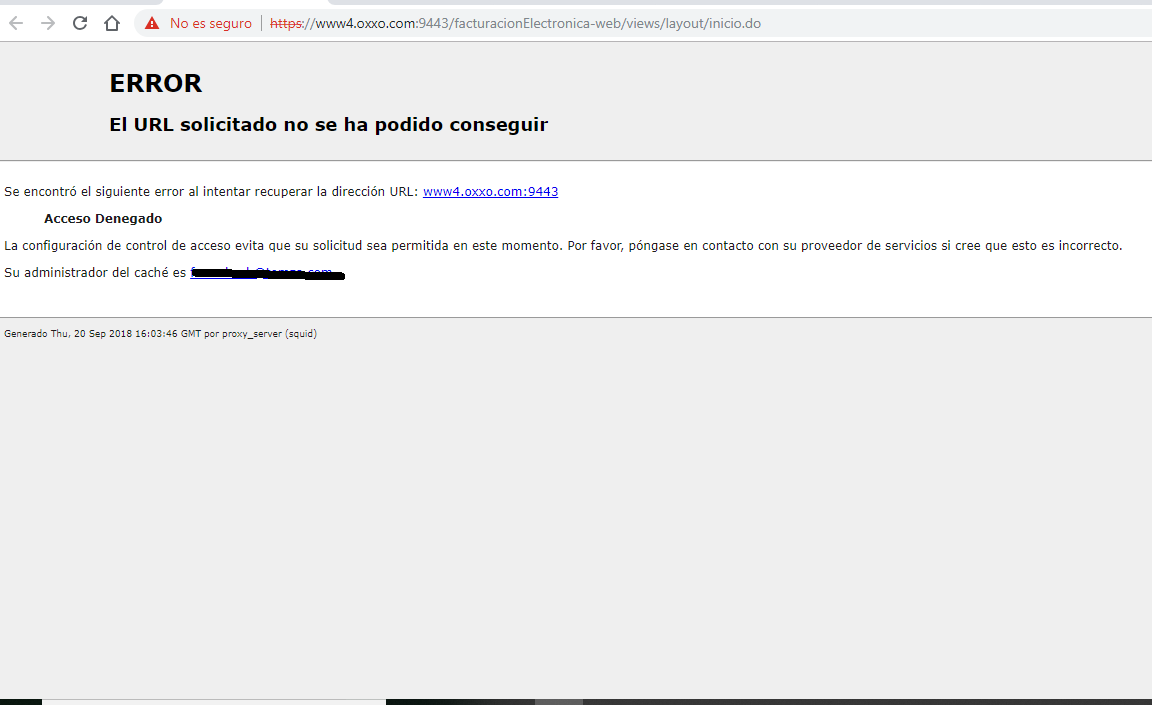
Task: Click the "Generado Thu, 20 Sep 2018" footer
Action: coord(100,334)
